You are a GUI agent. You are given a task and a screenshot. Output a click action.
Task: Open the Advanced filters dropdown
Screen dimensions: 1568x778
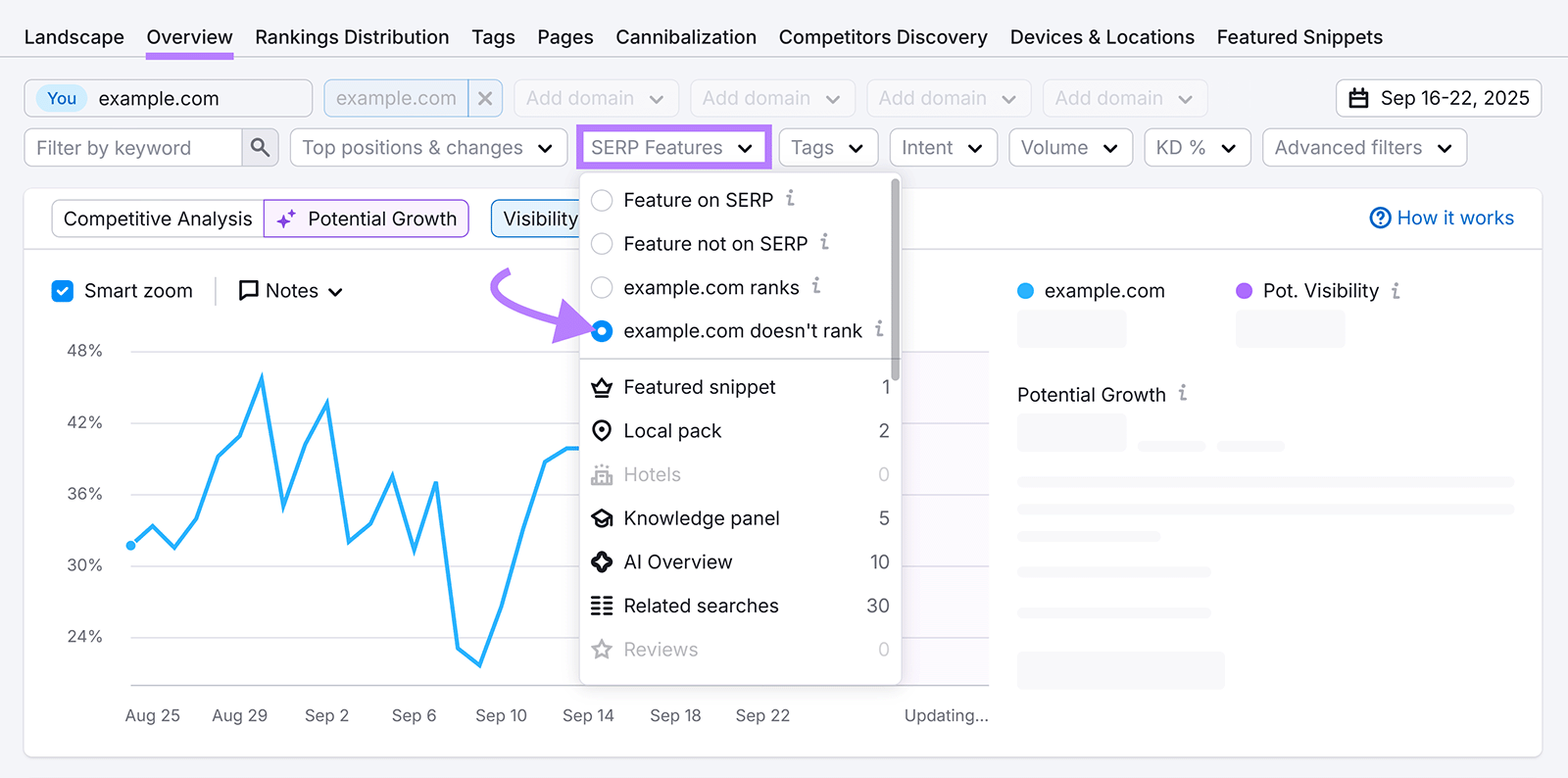pos(1363,148)
